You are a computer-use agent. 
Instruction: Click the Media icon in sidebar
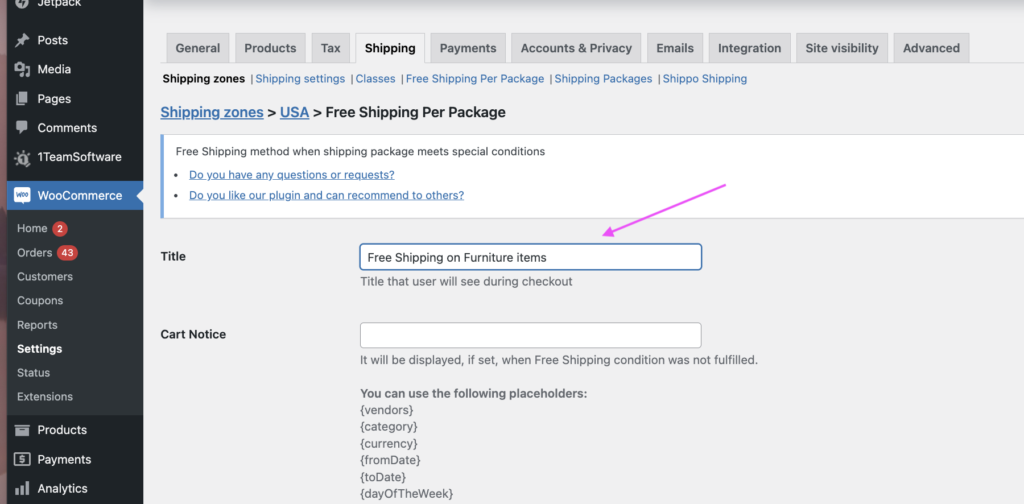(x=22, y=70)
